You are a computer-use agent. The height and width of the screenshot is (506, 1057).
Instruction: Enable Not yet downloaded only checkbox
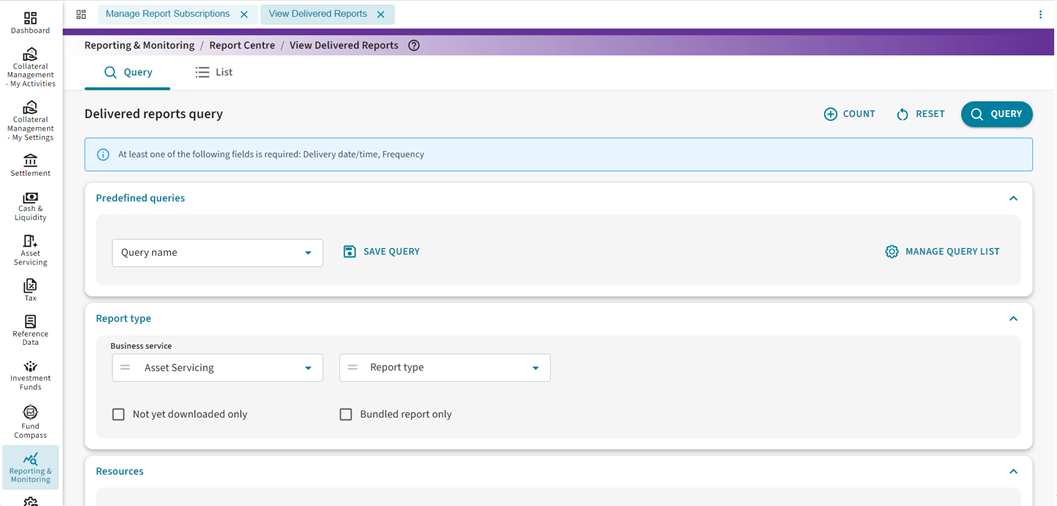pyautogui.click(x=118, y=414)
